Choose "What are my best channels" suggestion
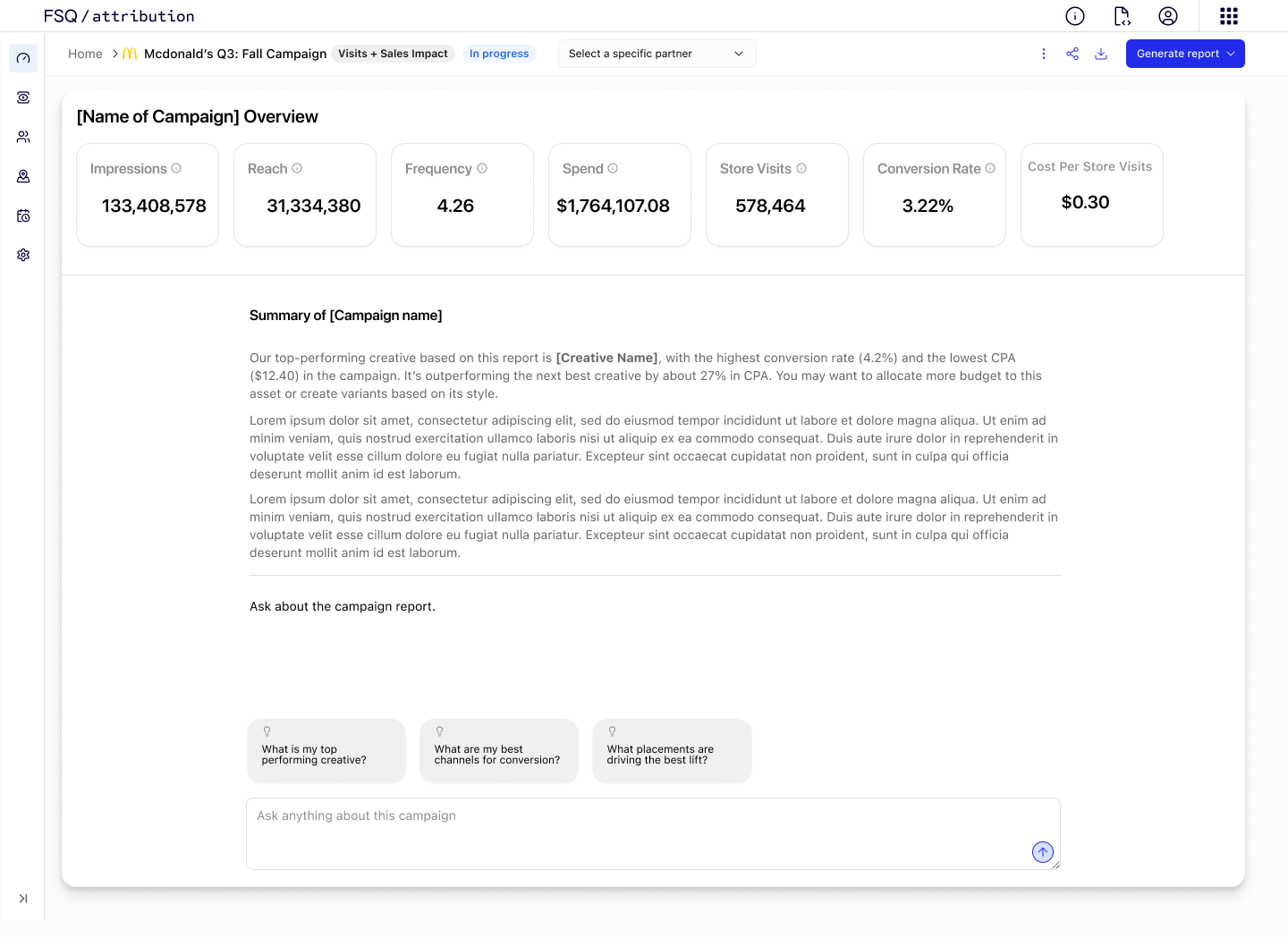The height and width of the screenshot is (937, 1288). point(498,751)
